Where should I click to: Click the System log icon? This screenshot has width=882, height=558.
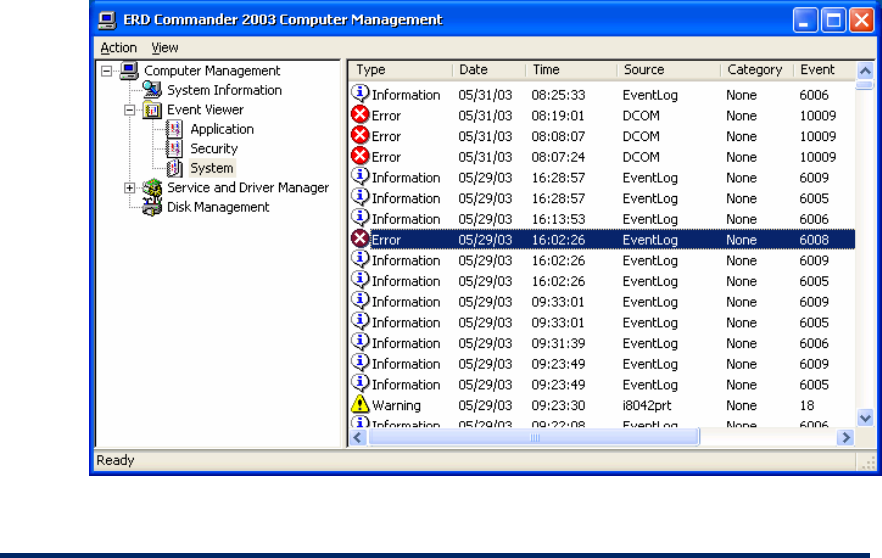pyautogui.click(x=175, y=168)
